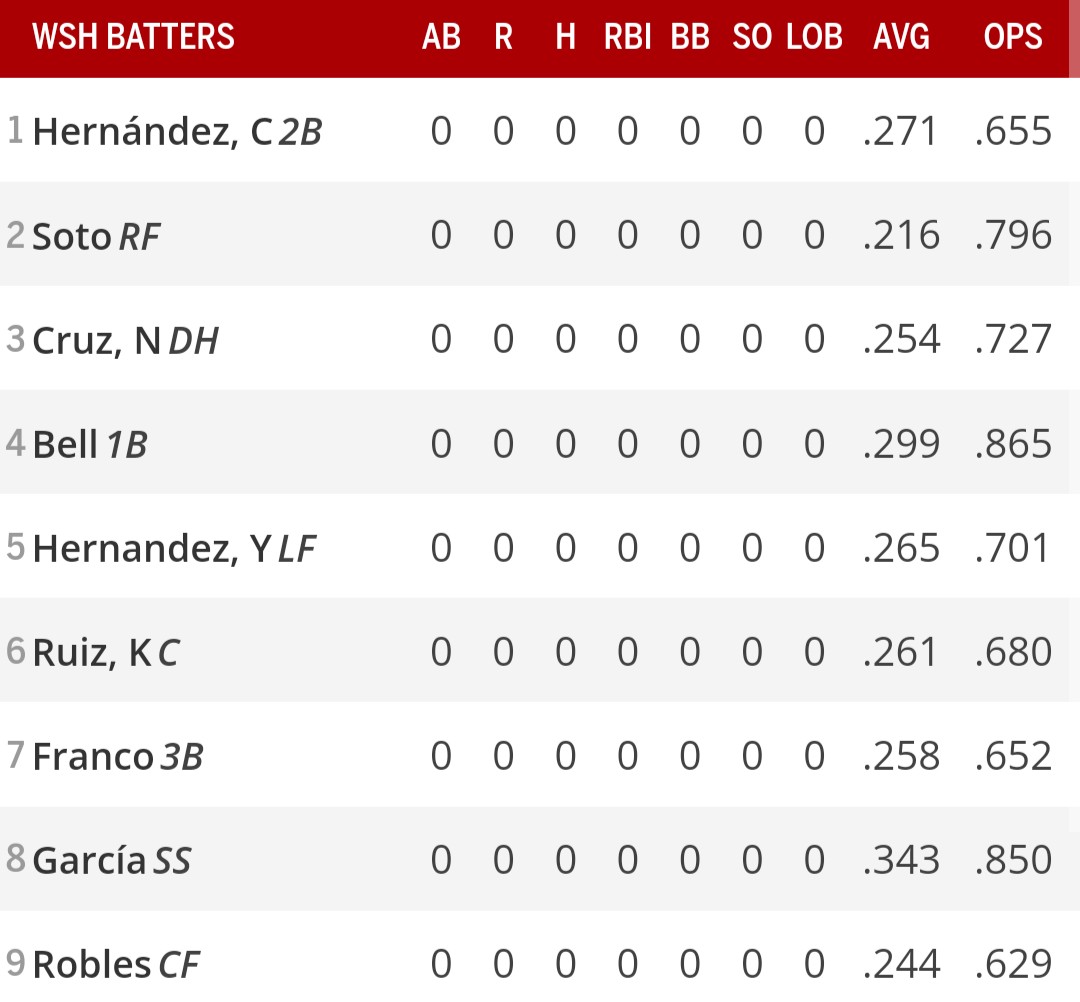Click on Soto player name
The width and height of the screenshot is (1080, 1002).
pyautogui.click(x=72, y=236)
